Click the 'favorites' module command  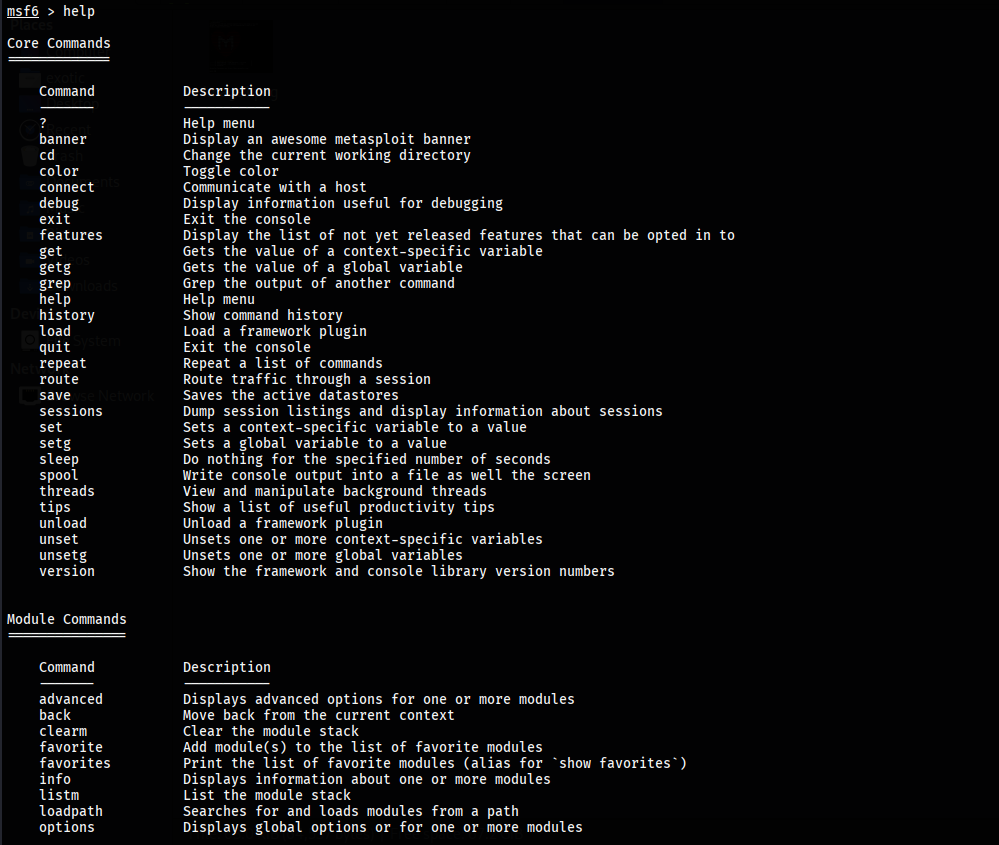pos(75,763)
